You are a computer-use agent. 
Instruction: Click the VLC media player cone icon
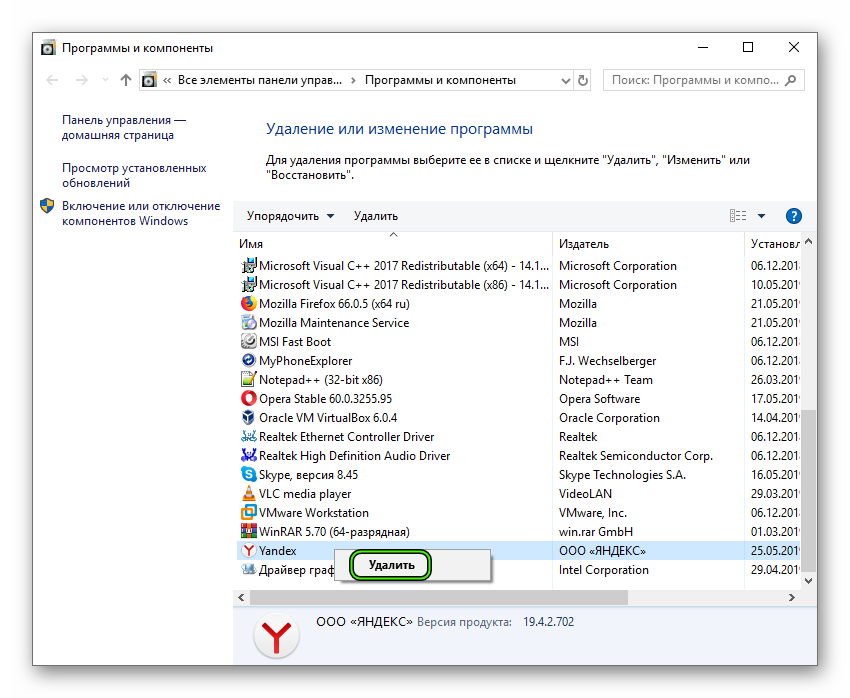click(x=248, y=493)
